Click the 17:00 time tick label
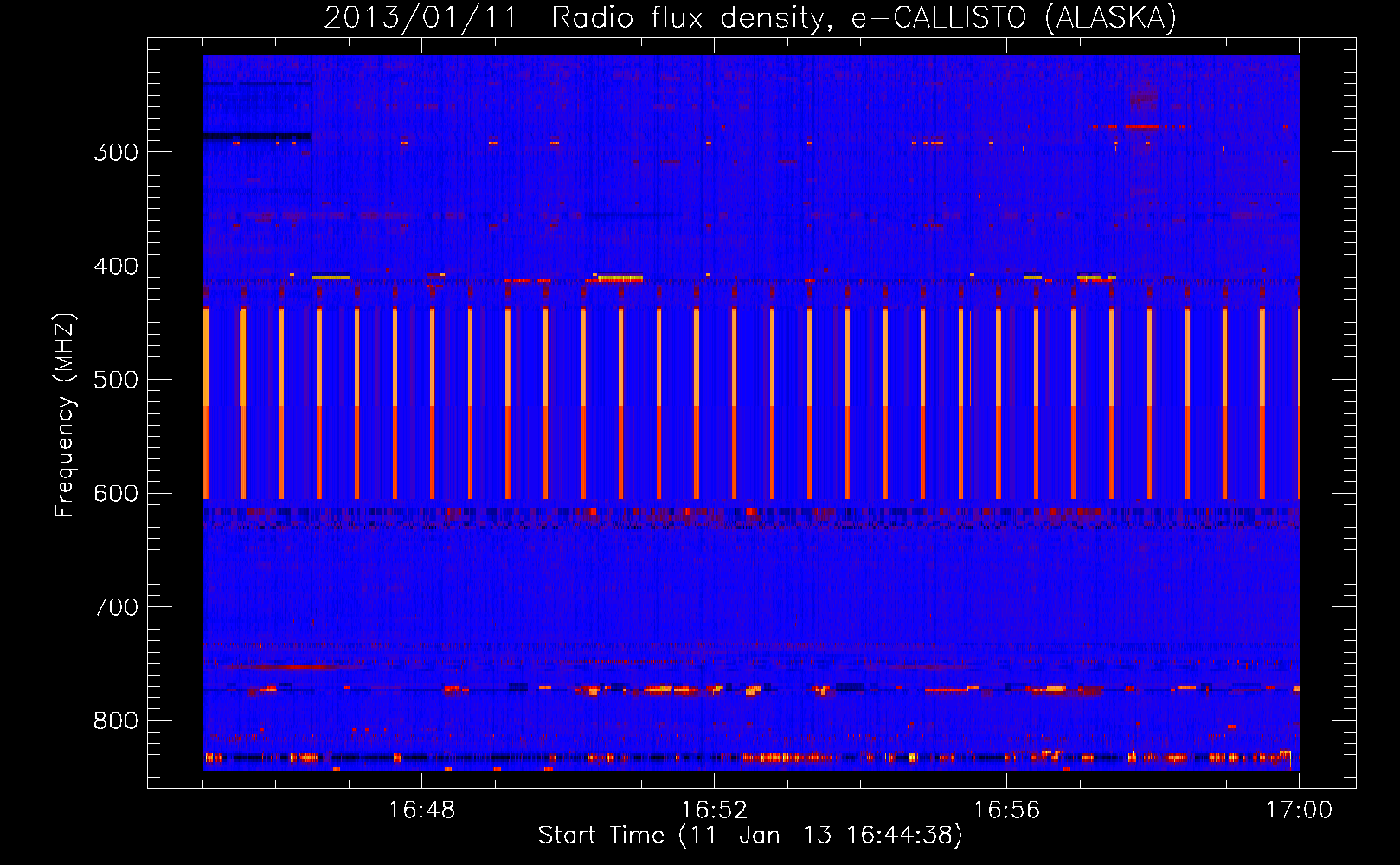This screenshot has height=865, width=1400. coord(1299,810)
